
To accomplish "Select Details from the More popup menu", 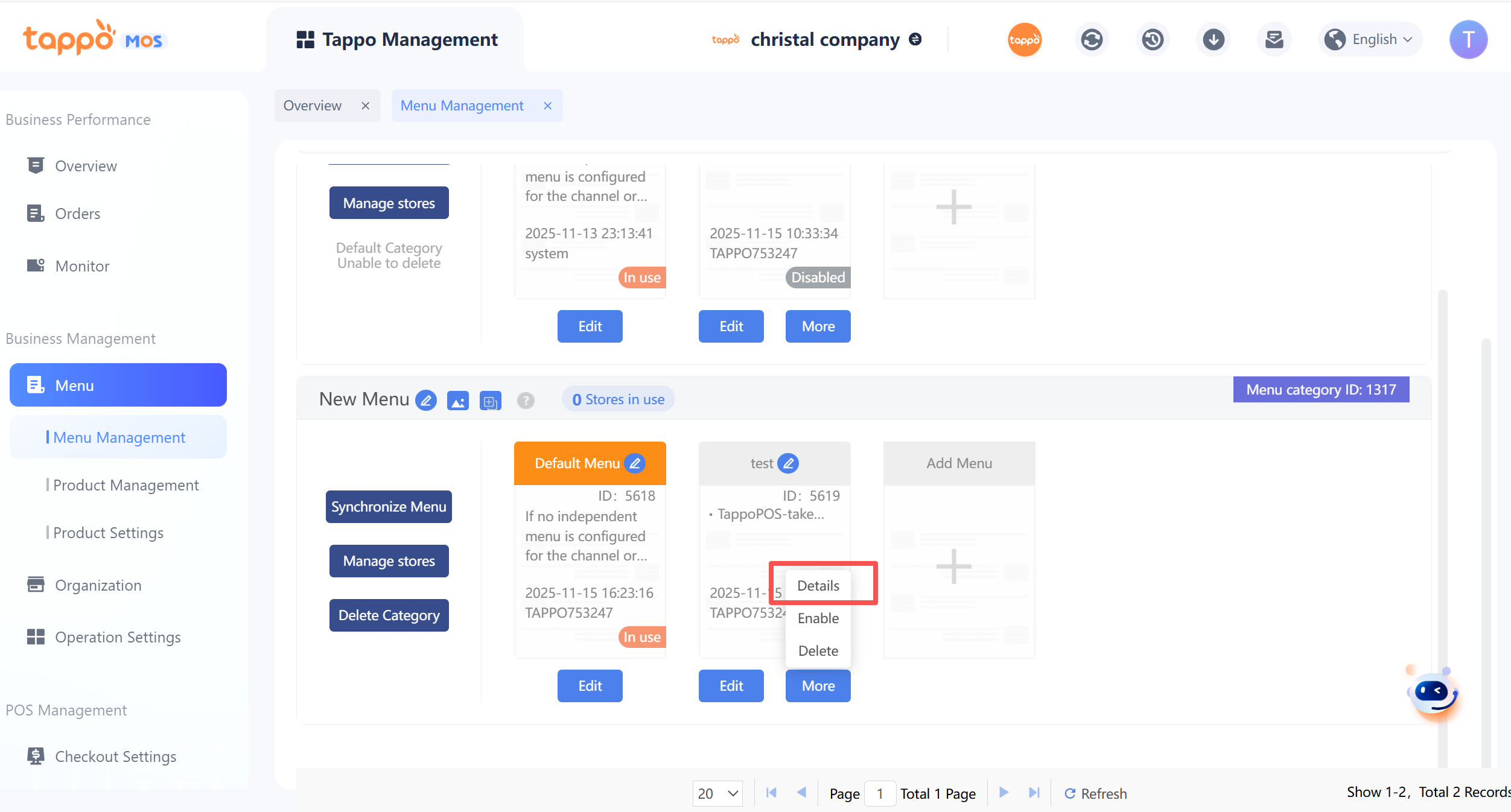I will 818,586.
